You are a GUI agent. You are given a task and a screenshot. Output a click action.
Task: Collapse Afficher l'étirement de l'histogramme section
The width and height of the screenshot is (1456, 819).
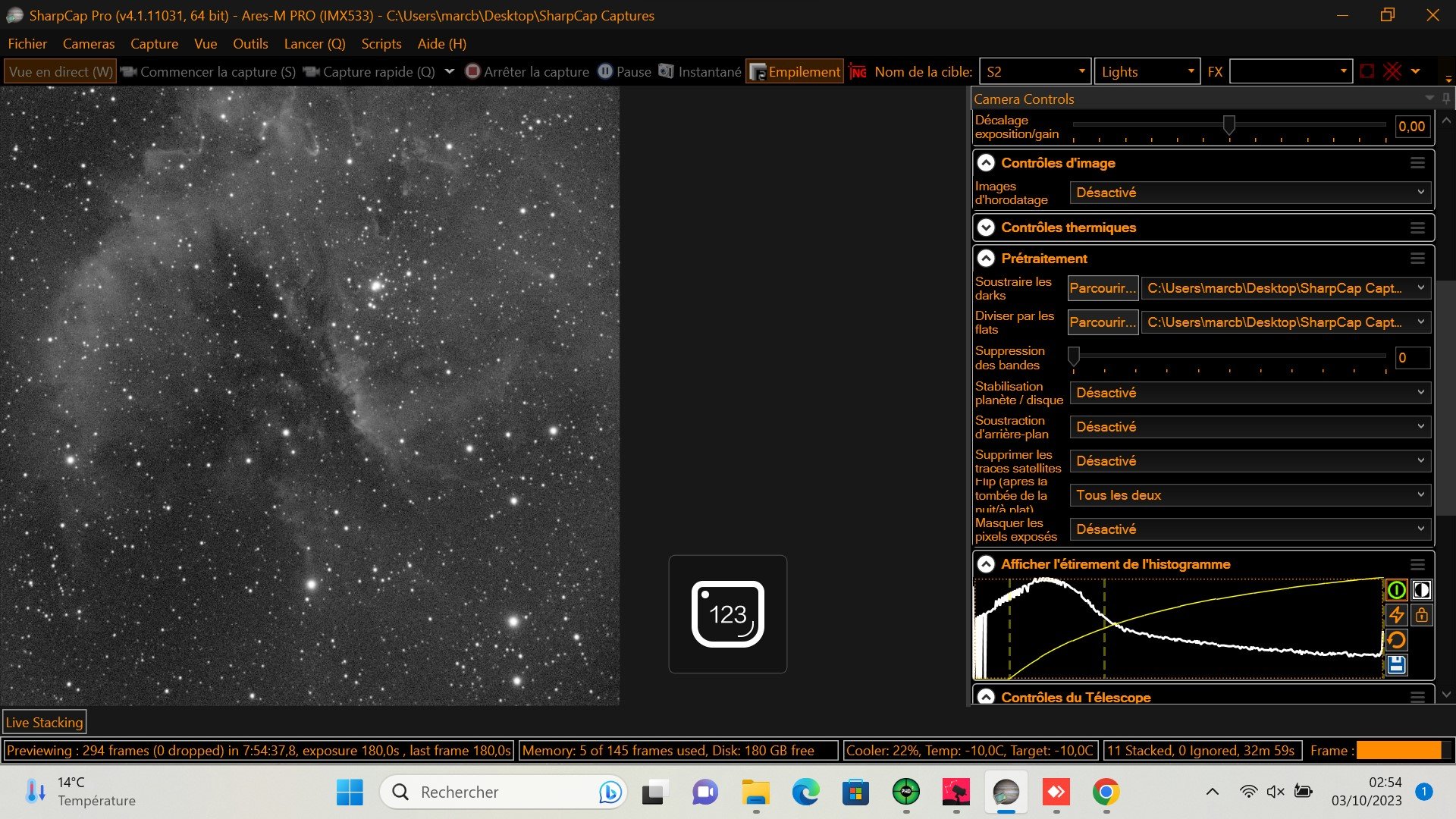[x=986, y=564]
